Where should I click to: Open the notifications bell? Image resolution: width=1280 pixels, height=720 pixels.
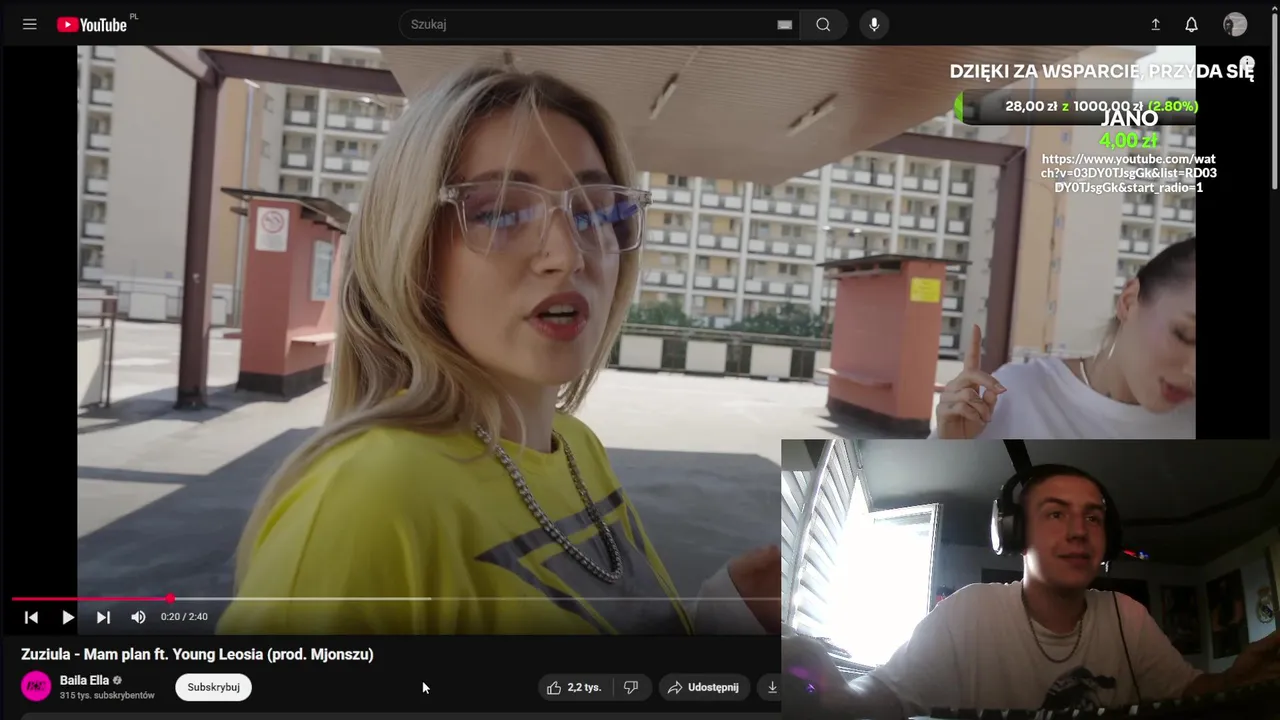[x=1191, y=25]
